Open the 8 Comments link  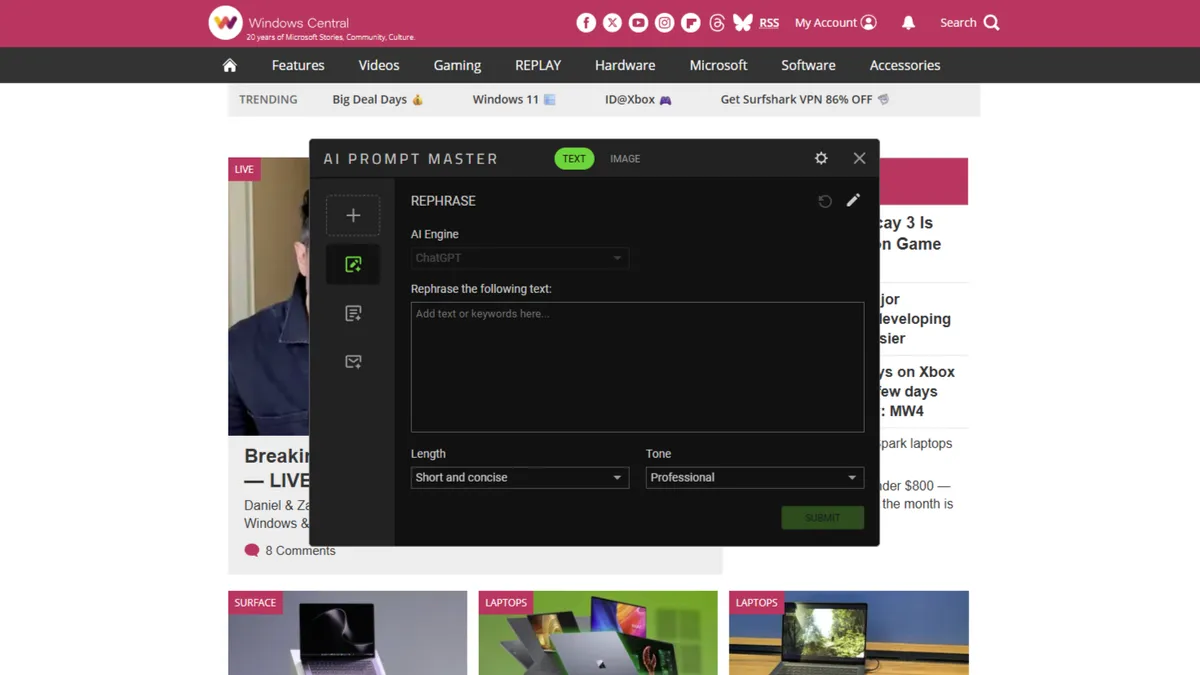[x=290, y=551]
